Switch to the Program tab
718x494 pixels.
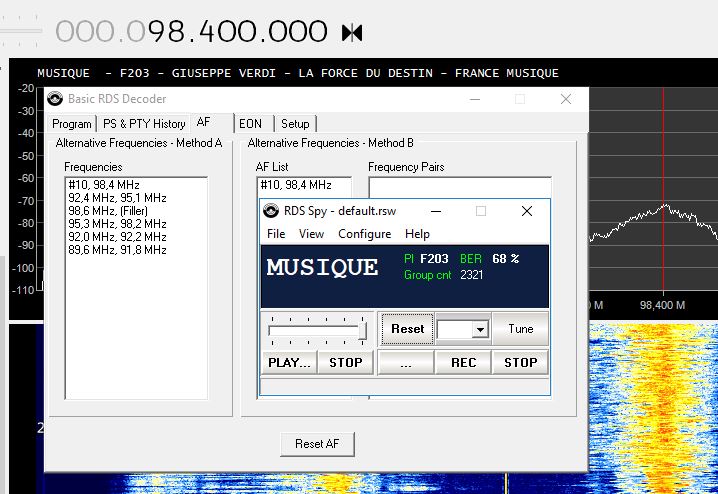pyautogui.click(x=71, y=124)
